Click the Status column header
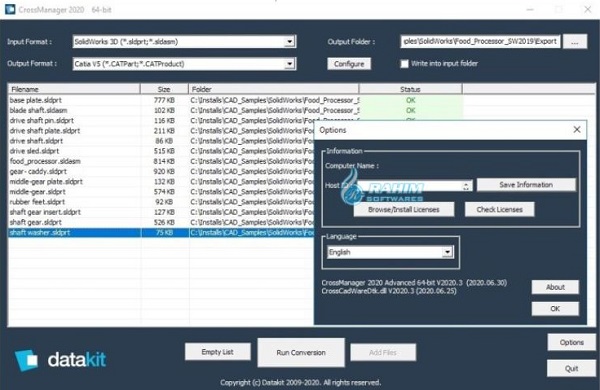 click(x=410, y=89)
